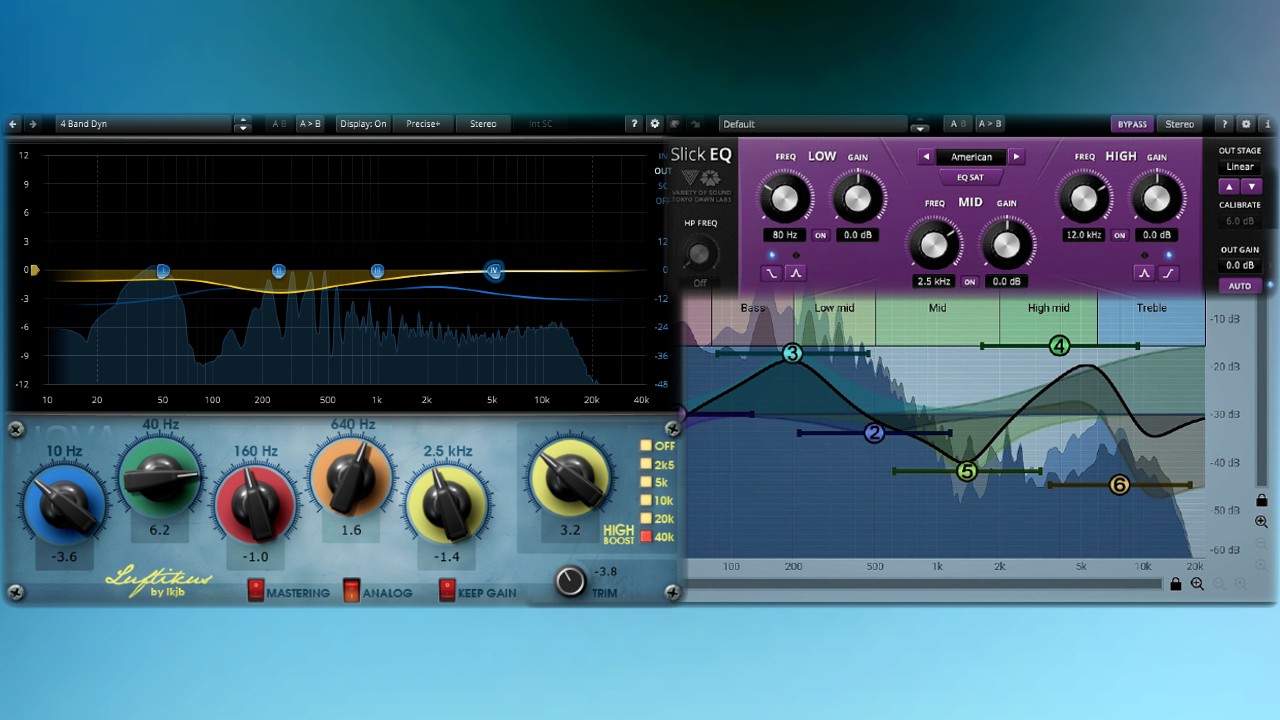Click the redo arrow in Nova toolbar
The height and width of the screenshot is (720, 1280).
(x=33, y=124)
